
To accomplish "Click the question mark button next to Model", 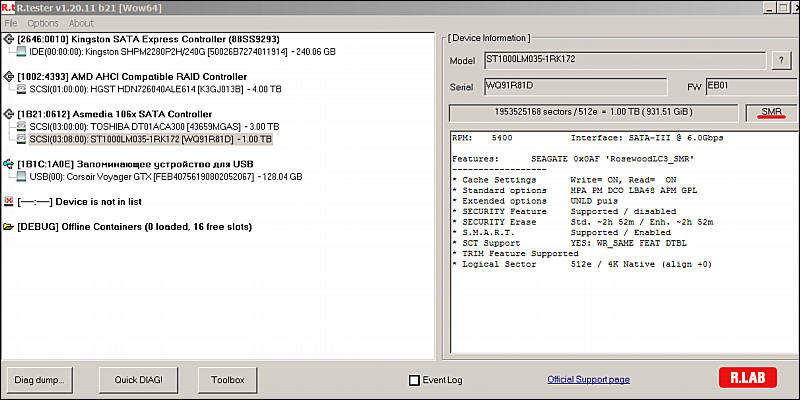I will tap(781, 60).
